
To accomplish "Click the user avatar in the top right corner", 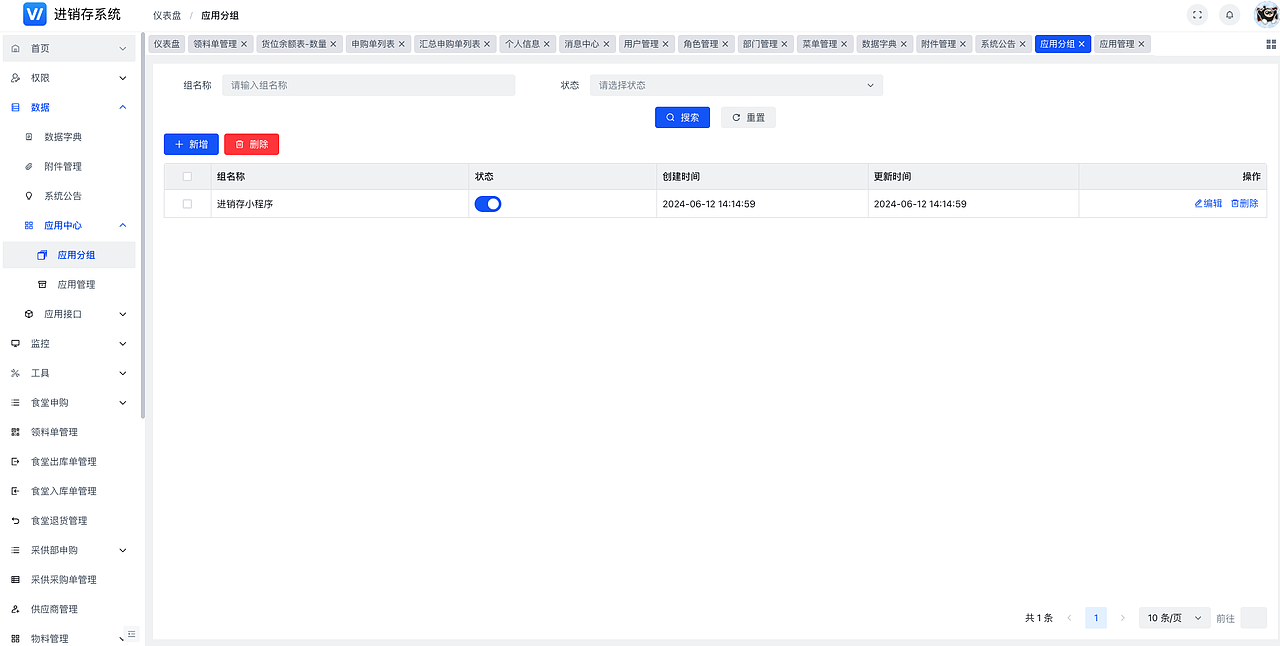I will coord(1264,15).
